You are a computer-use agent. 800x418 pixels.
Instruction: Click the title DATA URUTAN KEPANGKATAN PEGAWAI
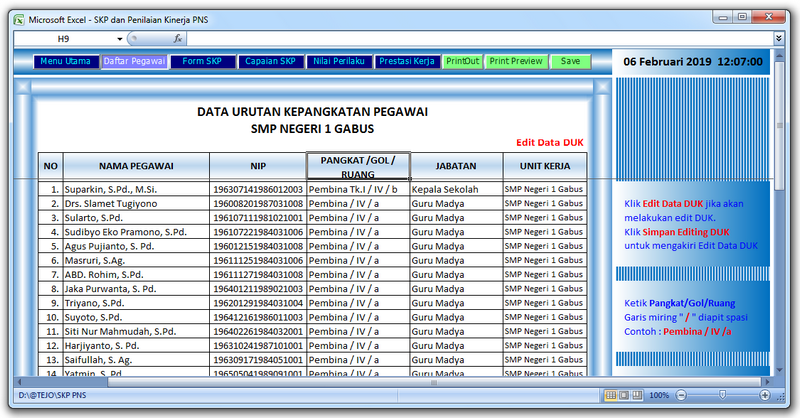[x=312, y=112]
